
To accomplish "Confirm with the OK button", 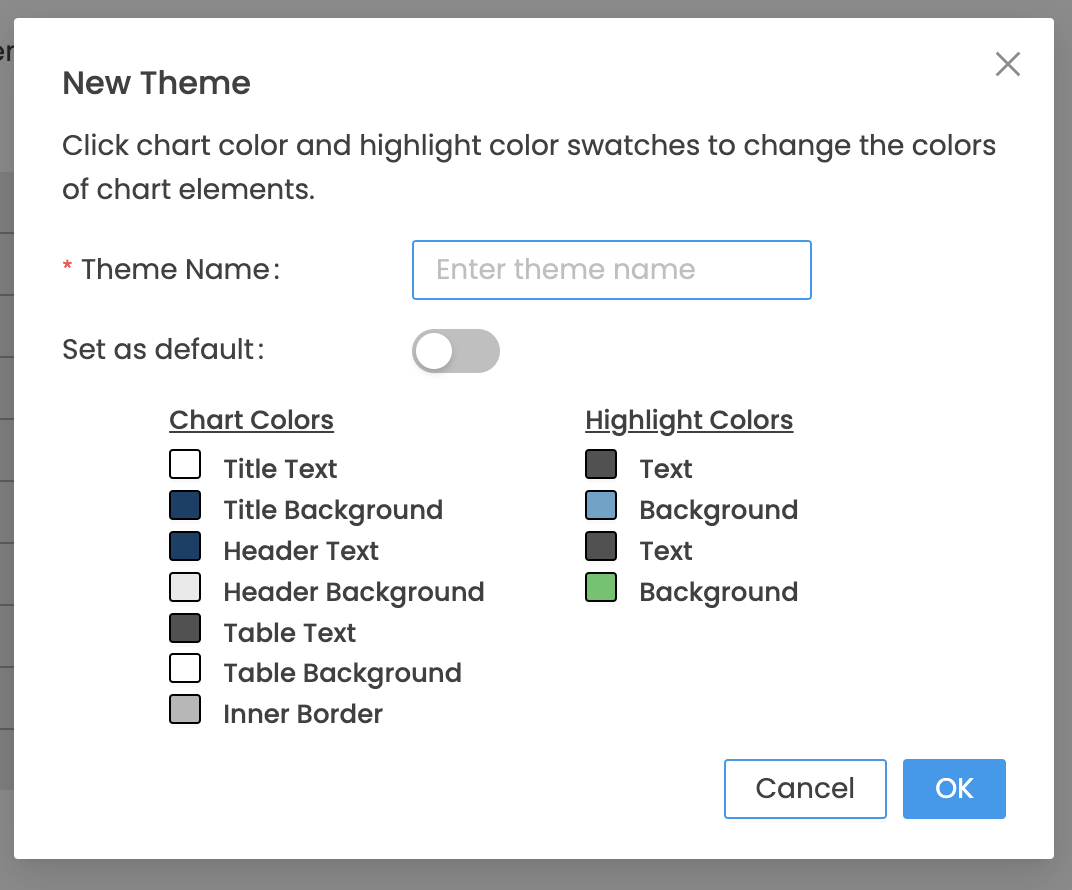I will [x=954, y=789].
